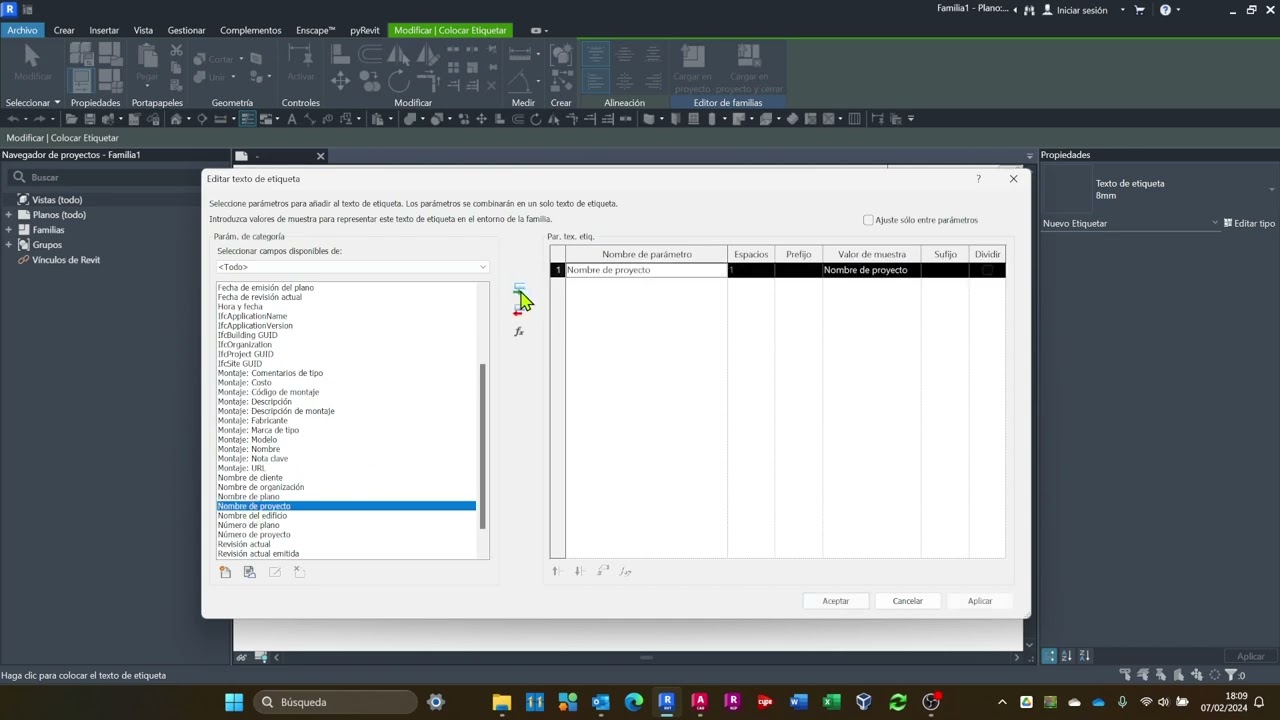The image size is (1280, 720).
Task: Remove the parameter from the label (red arrow)
Action: click(x=518, y=311)
